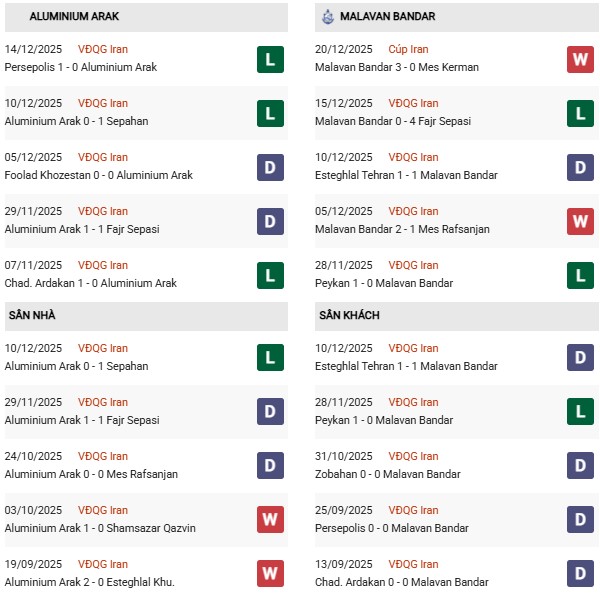Open the Cúp Iran competition link

(x=410, y=49)
